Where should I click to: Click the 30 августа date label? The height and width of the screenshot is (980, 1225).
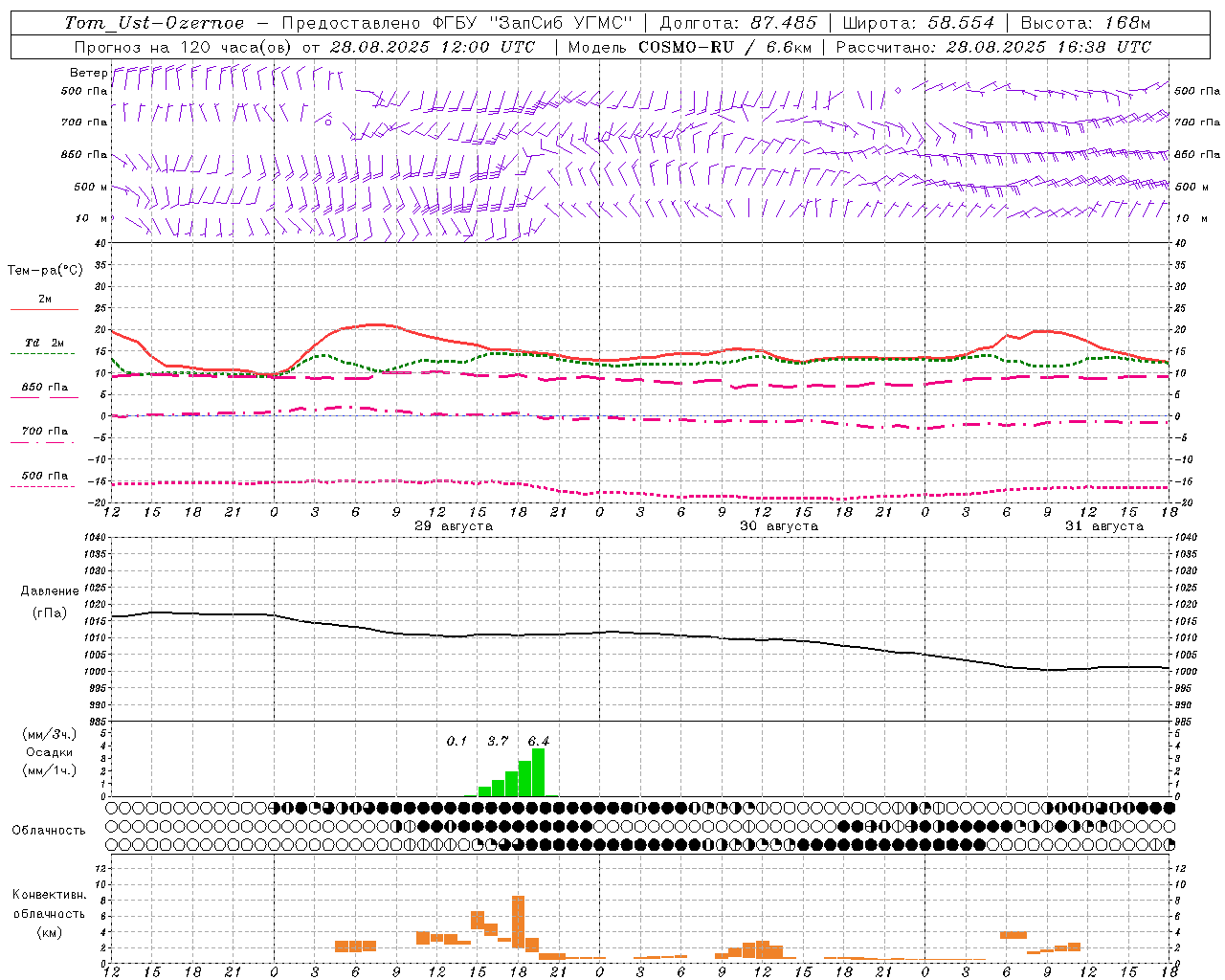coord(779,526)
